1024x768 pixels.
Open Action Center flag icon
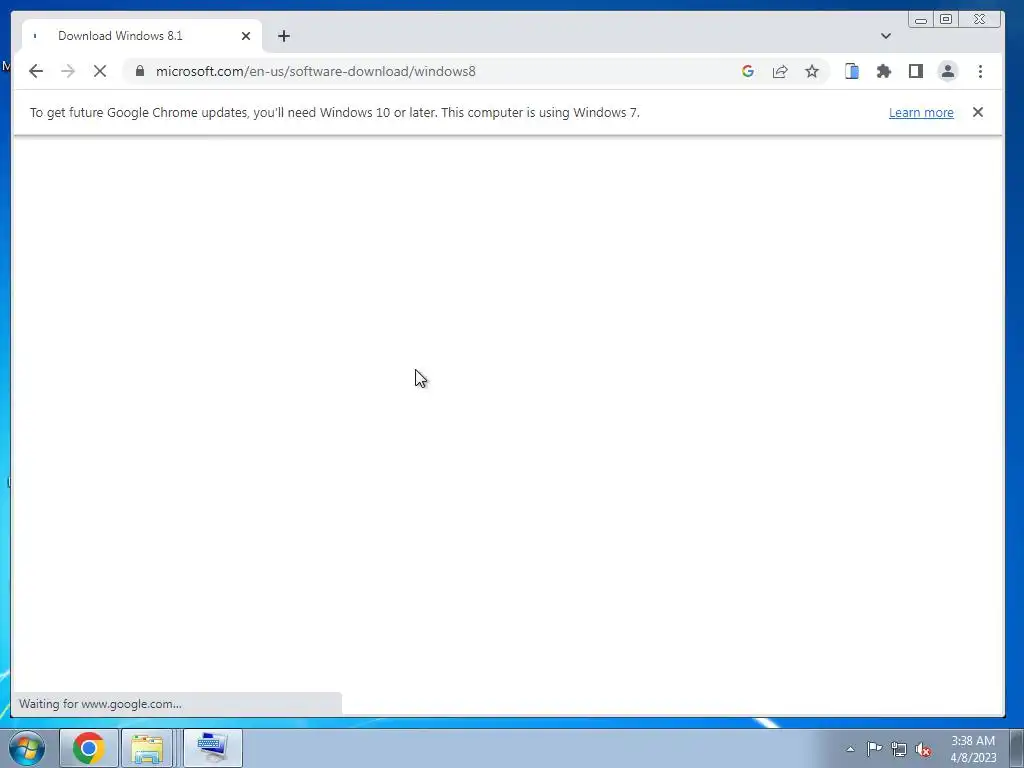tap(874, 749)
